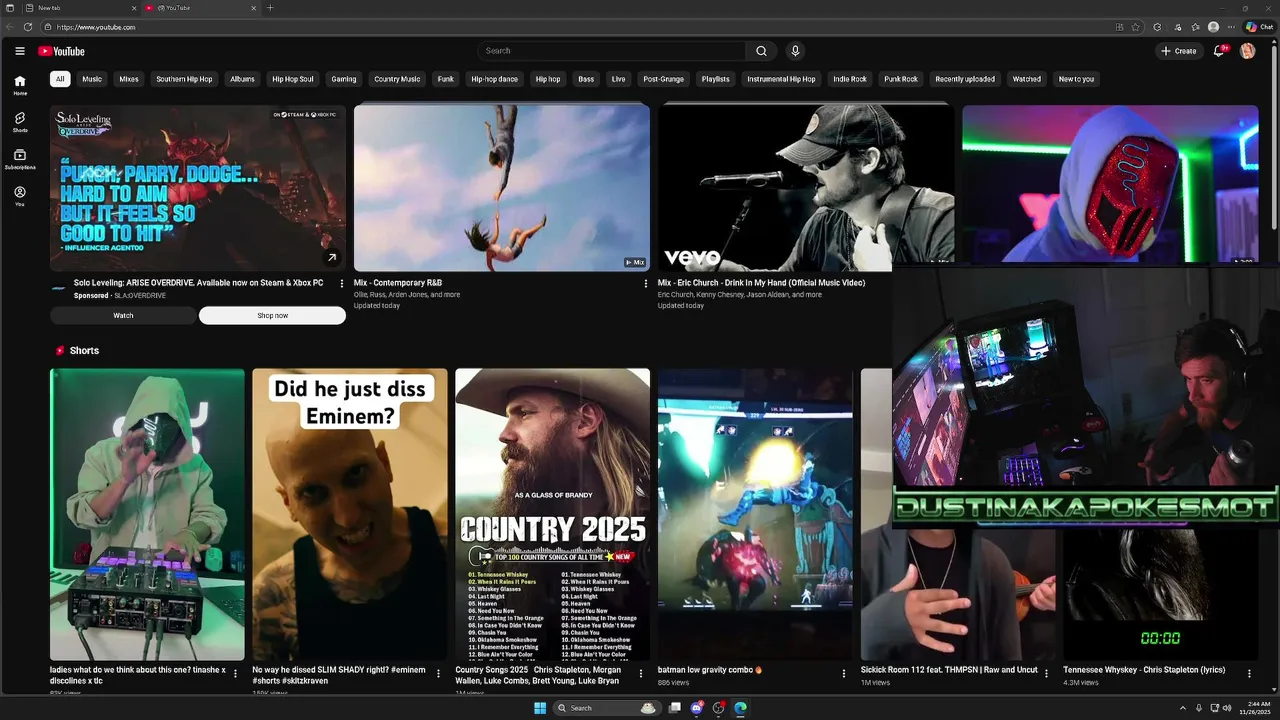
Task: Open Subscriptions in the sidebar
Action: [x=20, y=160]
